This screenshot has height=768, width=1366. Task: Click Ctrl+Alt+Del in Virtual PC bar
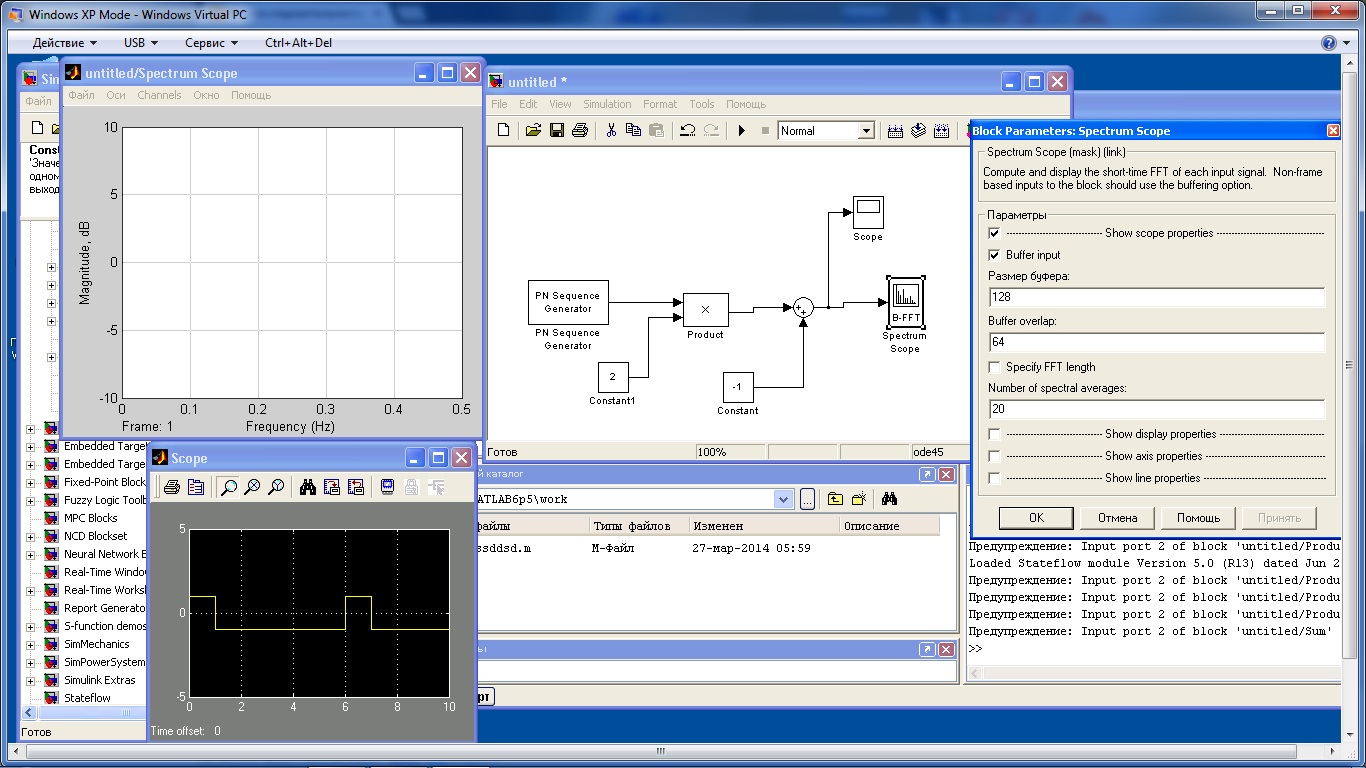(298, 43)
